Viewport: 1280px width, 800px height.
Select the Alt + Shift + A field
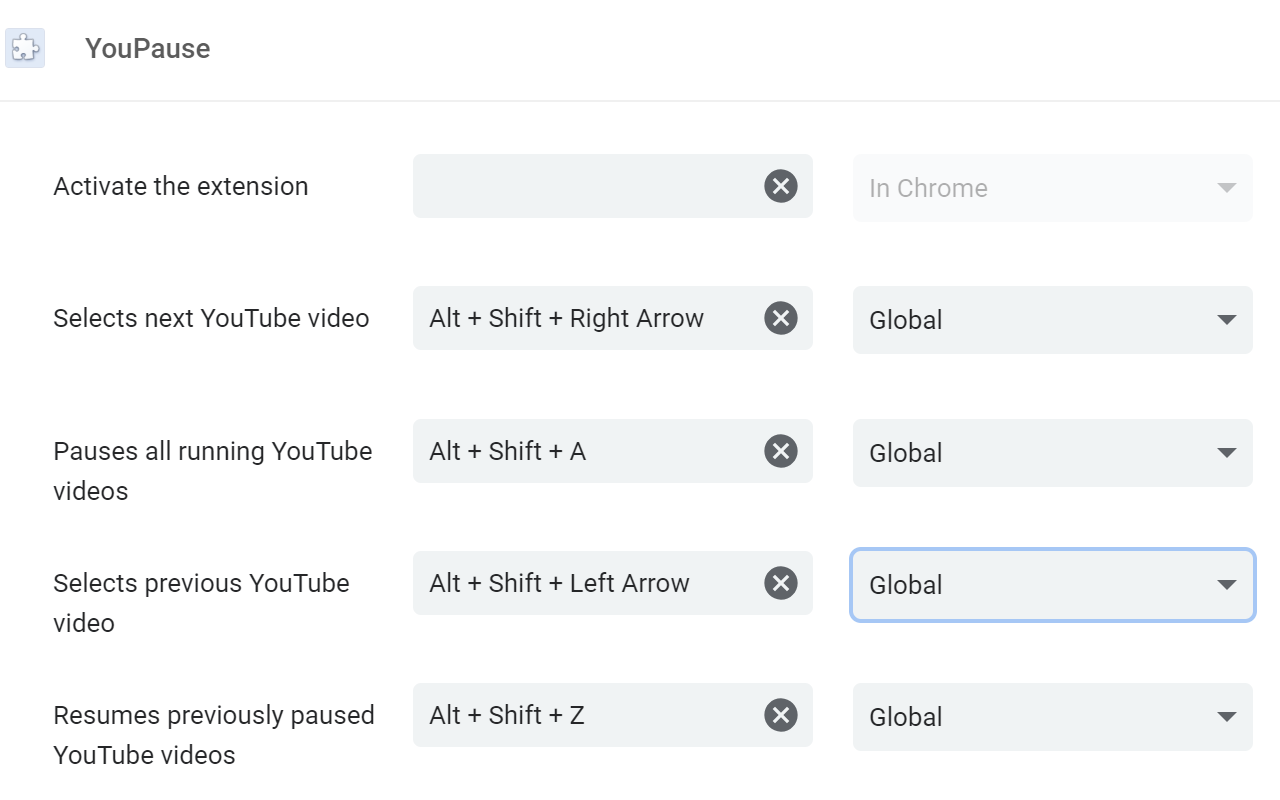(565, 451)
